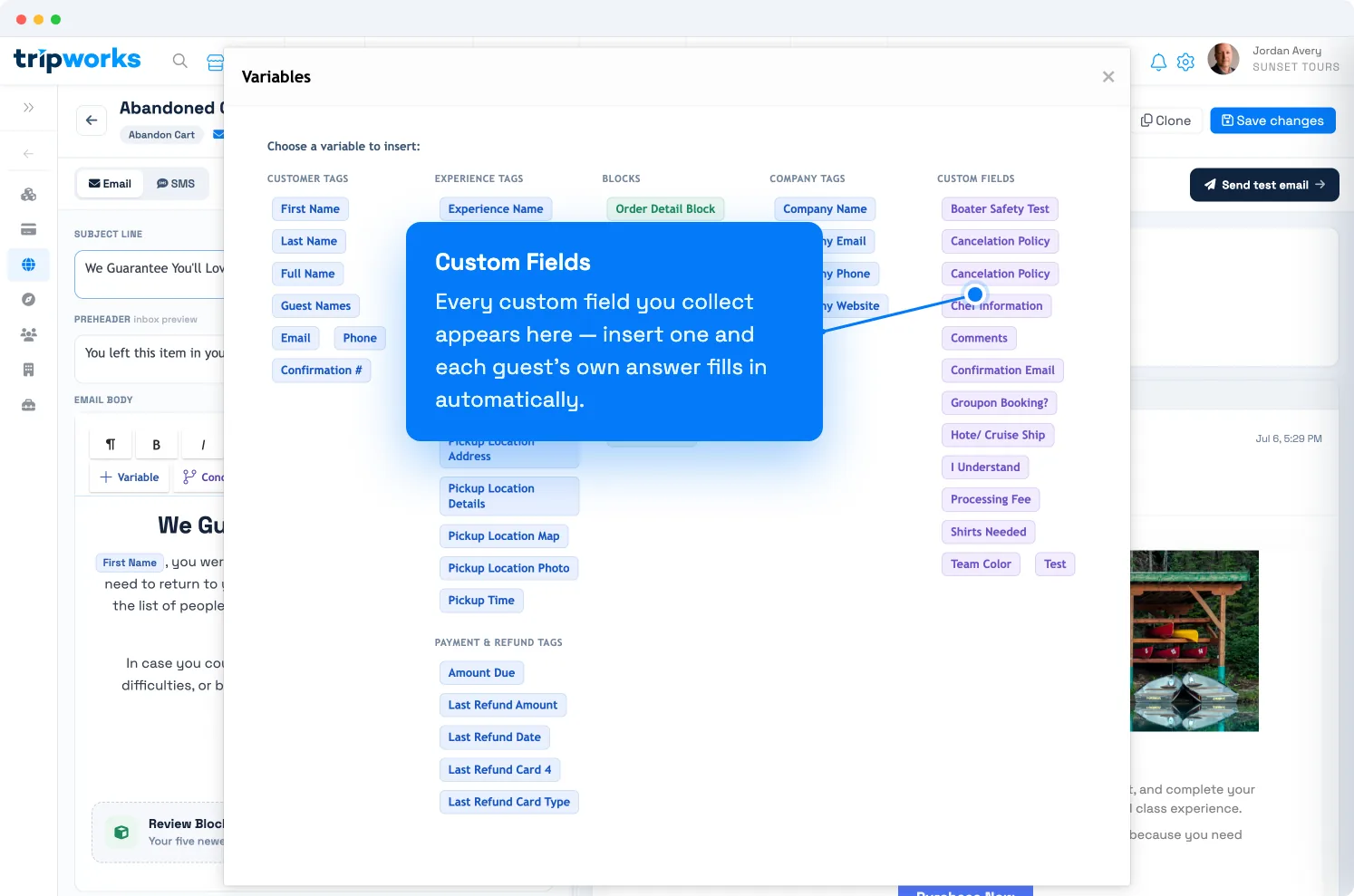
Task: Open the settings gear icon
Action: point(1185,62)
